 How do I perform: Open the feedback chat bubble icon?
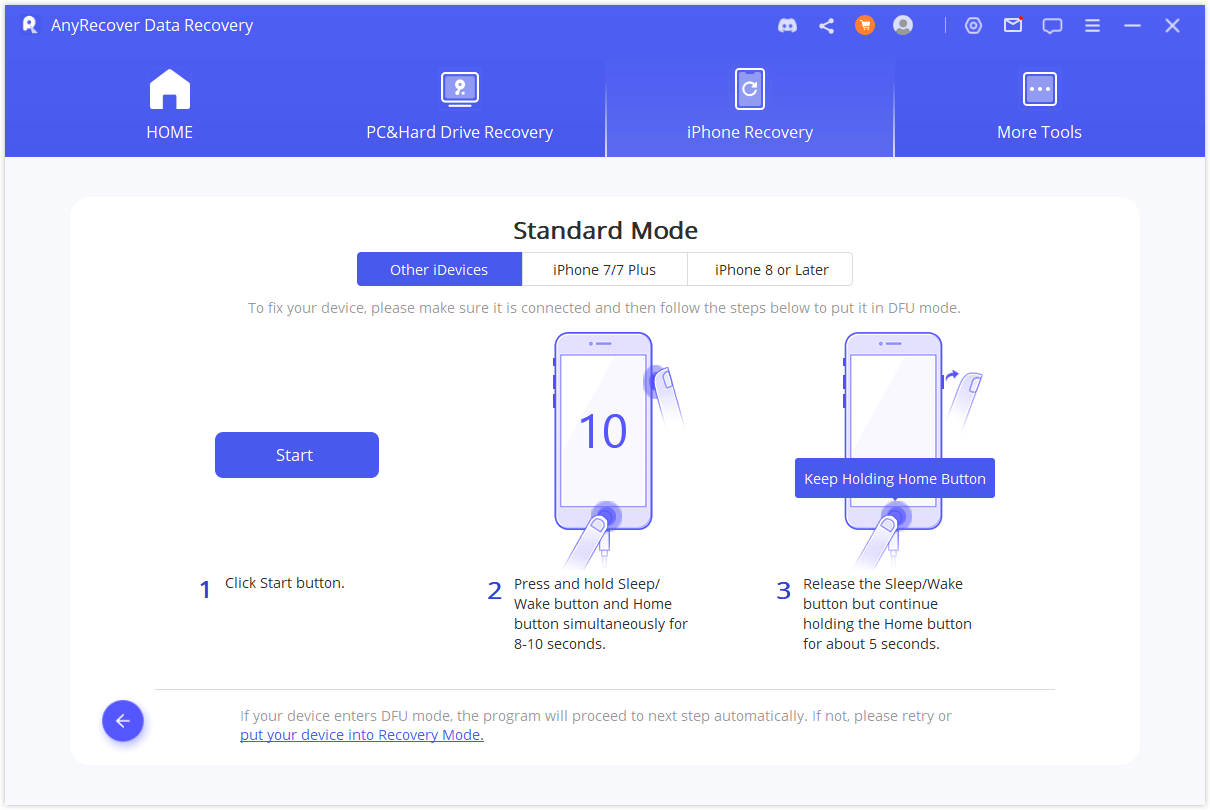click(x=1052, y=26)
